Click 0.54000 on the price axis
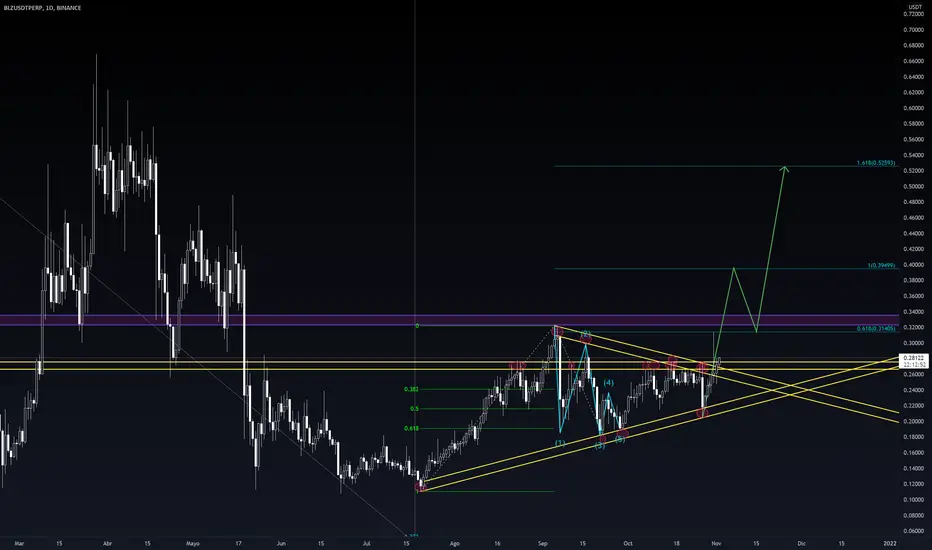The width and height of the screenshot is (932, 550). 913,155
